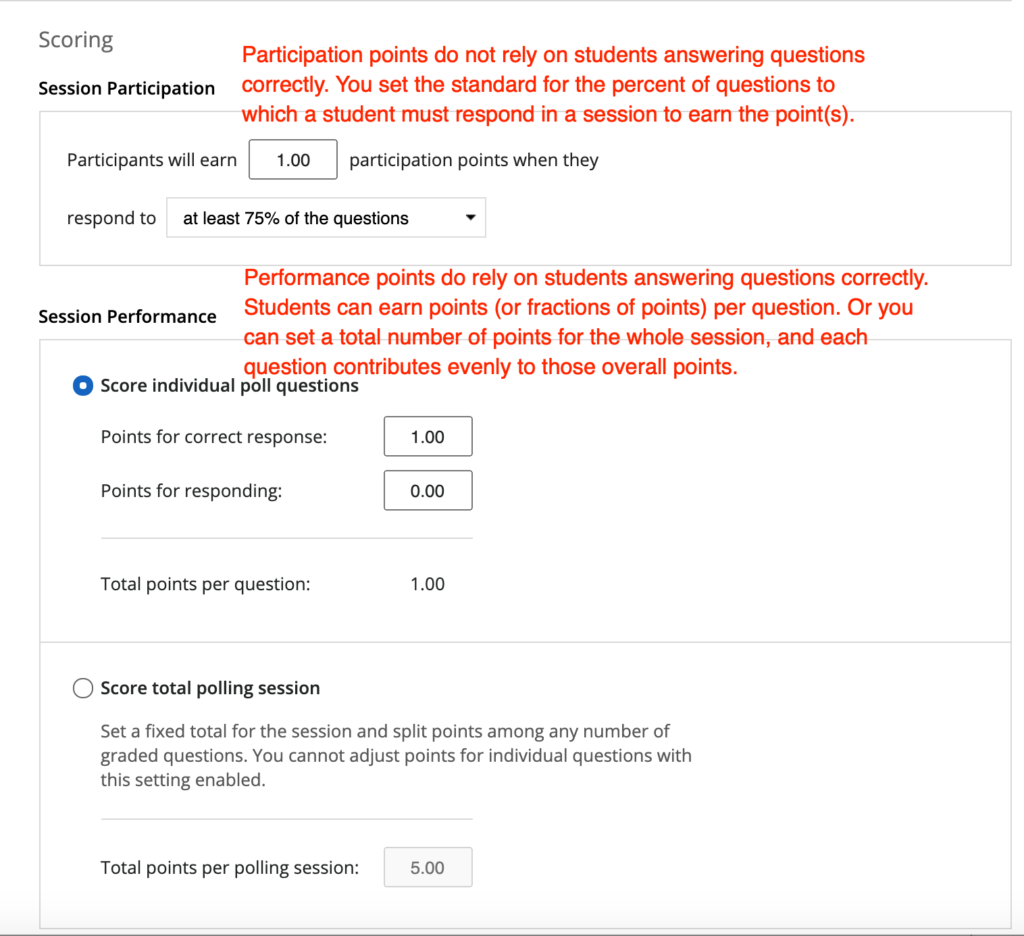The width and height of the screenshot is (1024, 936).
Task: Click the Scoring section title
Action: 76,40
